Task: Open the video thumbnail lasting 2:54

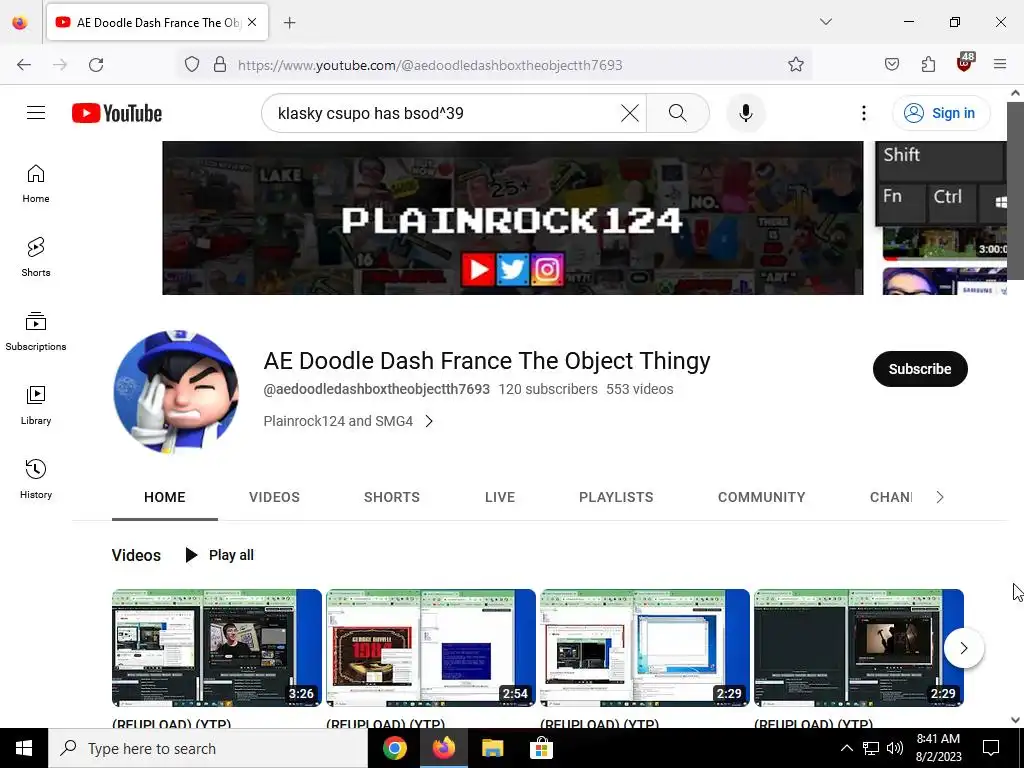Action: click(x=431, y=648)
